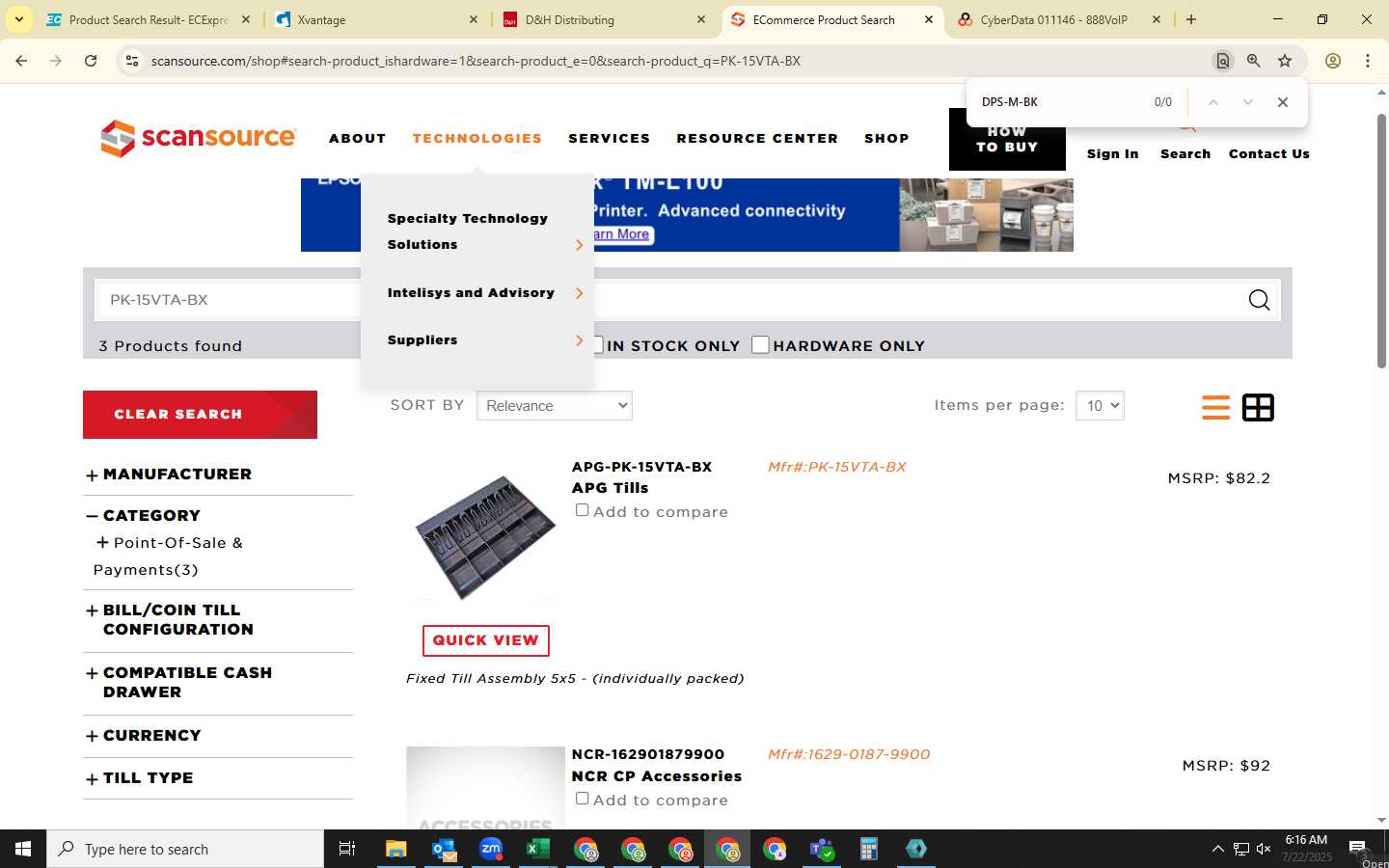Image resolution: width=1389 pixels, height=868 pixels.
Task: Click the page vertical scrollbar
Action: [1381, 241]
